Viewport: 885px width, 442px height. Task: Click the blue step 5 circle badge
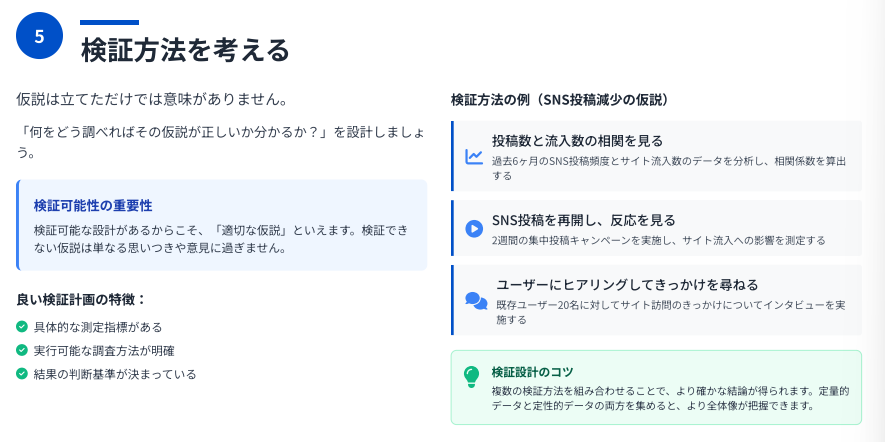pyautogui.click(x=39, y=36)
